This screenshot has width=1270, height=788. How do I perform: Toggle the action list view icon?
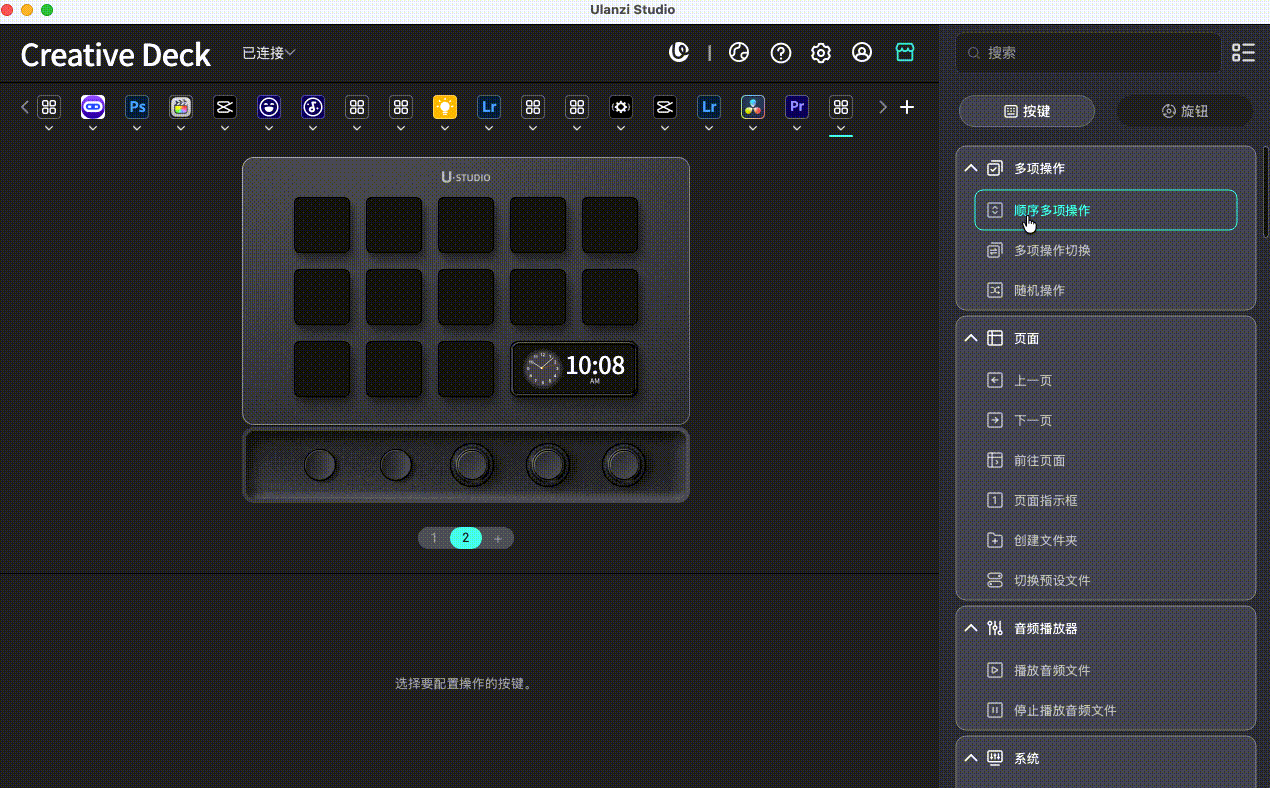(x=1243, y=53)
